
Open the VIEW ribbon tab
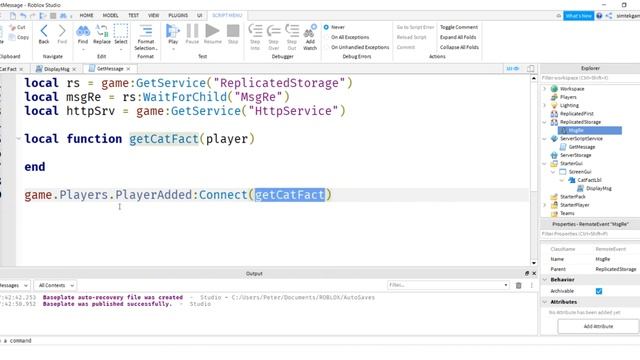point(153,16)
